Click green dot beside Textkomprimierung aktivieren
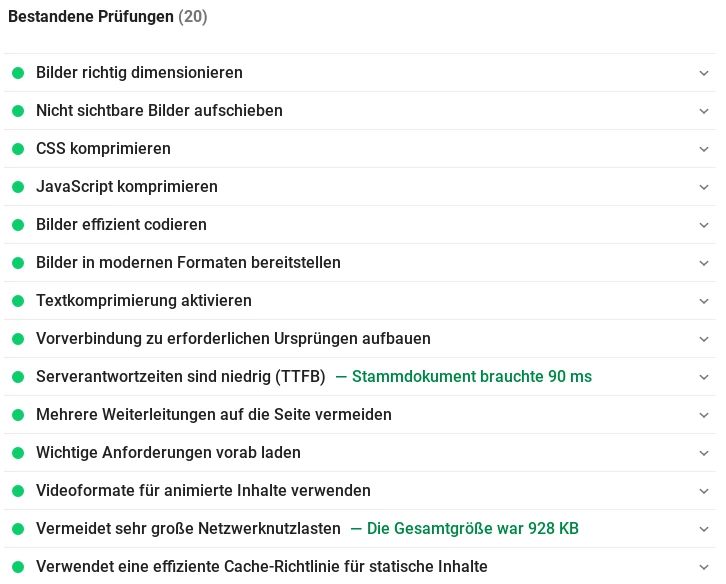The image size is (726, 584). pyautogui.click(x=18, y=301)
